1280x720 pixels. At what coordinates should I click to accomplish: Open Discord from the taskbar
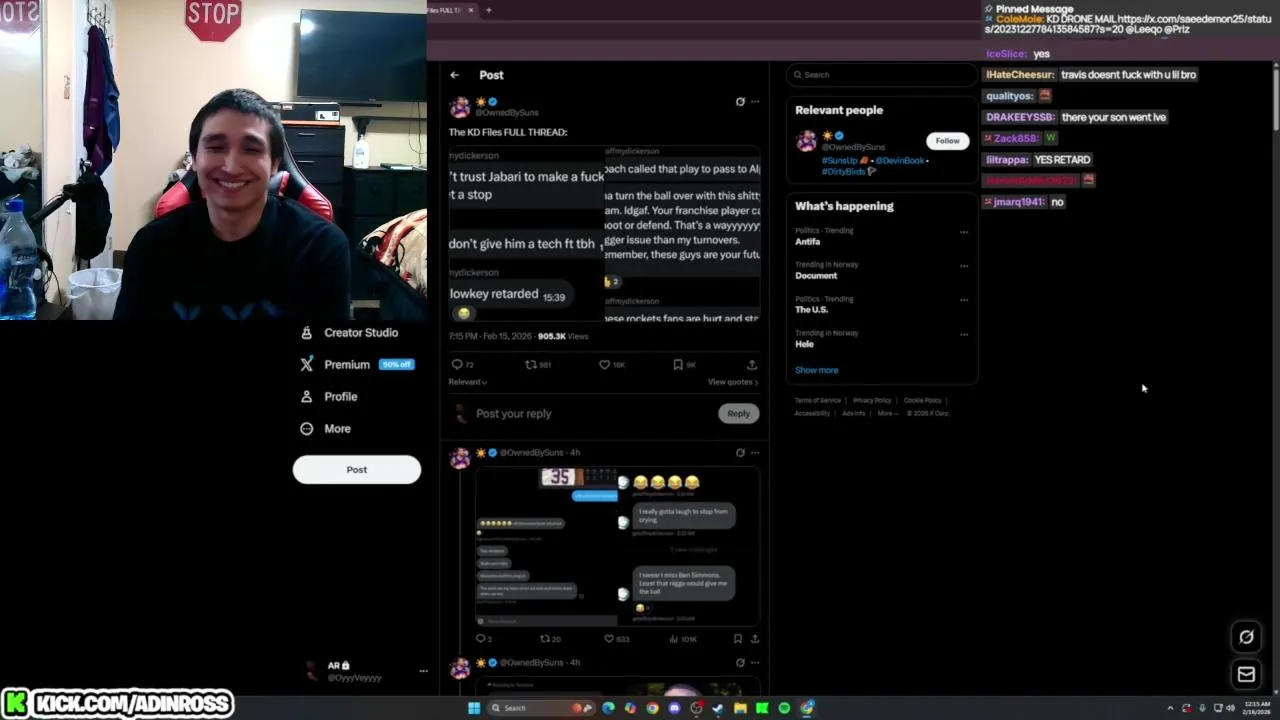[x=674, y=708]
